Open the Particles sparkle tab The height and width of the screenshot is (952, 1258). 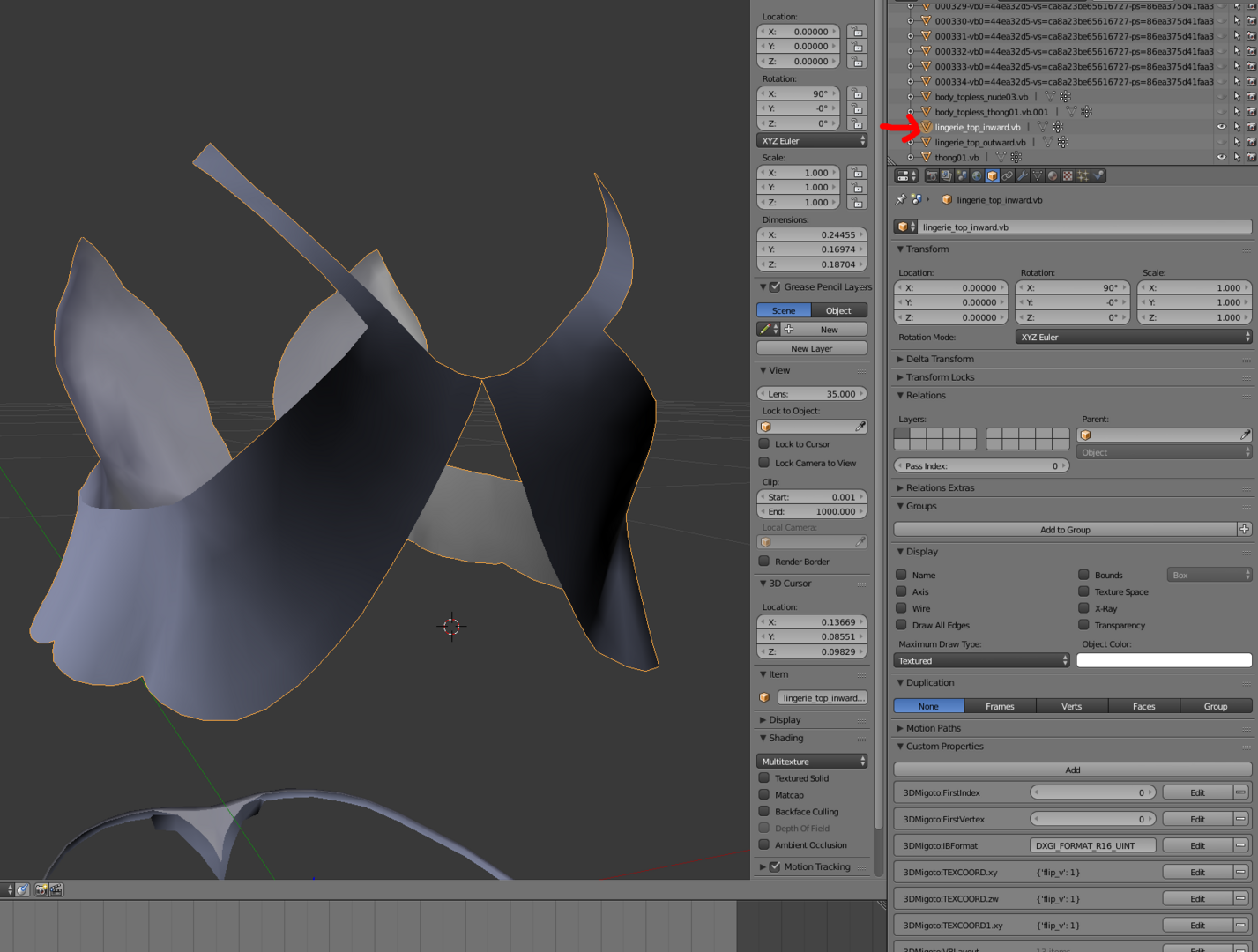(1083, 175)
